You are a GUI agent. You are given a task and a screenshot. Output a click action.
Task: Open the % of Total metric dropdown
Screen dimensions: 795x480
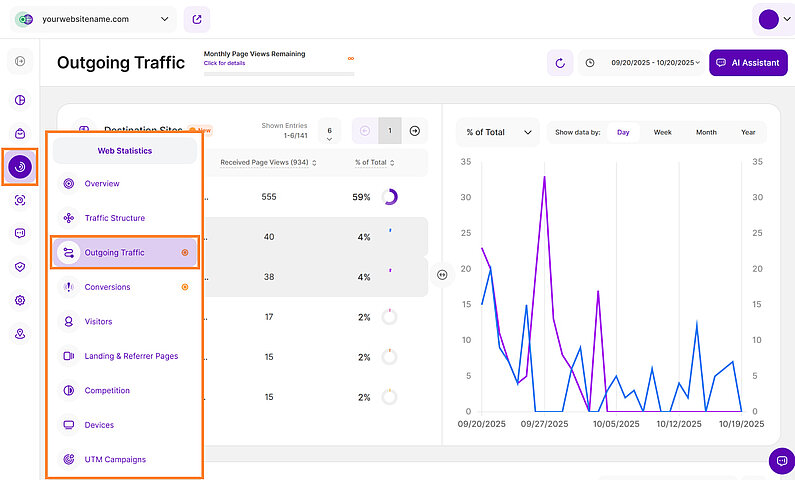[x=497, y=132]
